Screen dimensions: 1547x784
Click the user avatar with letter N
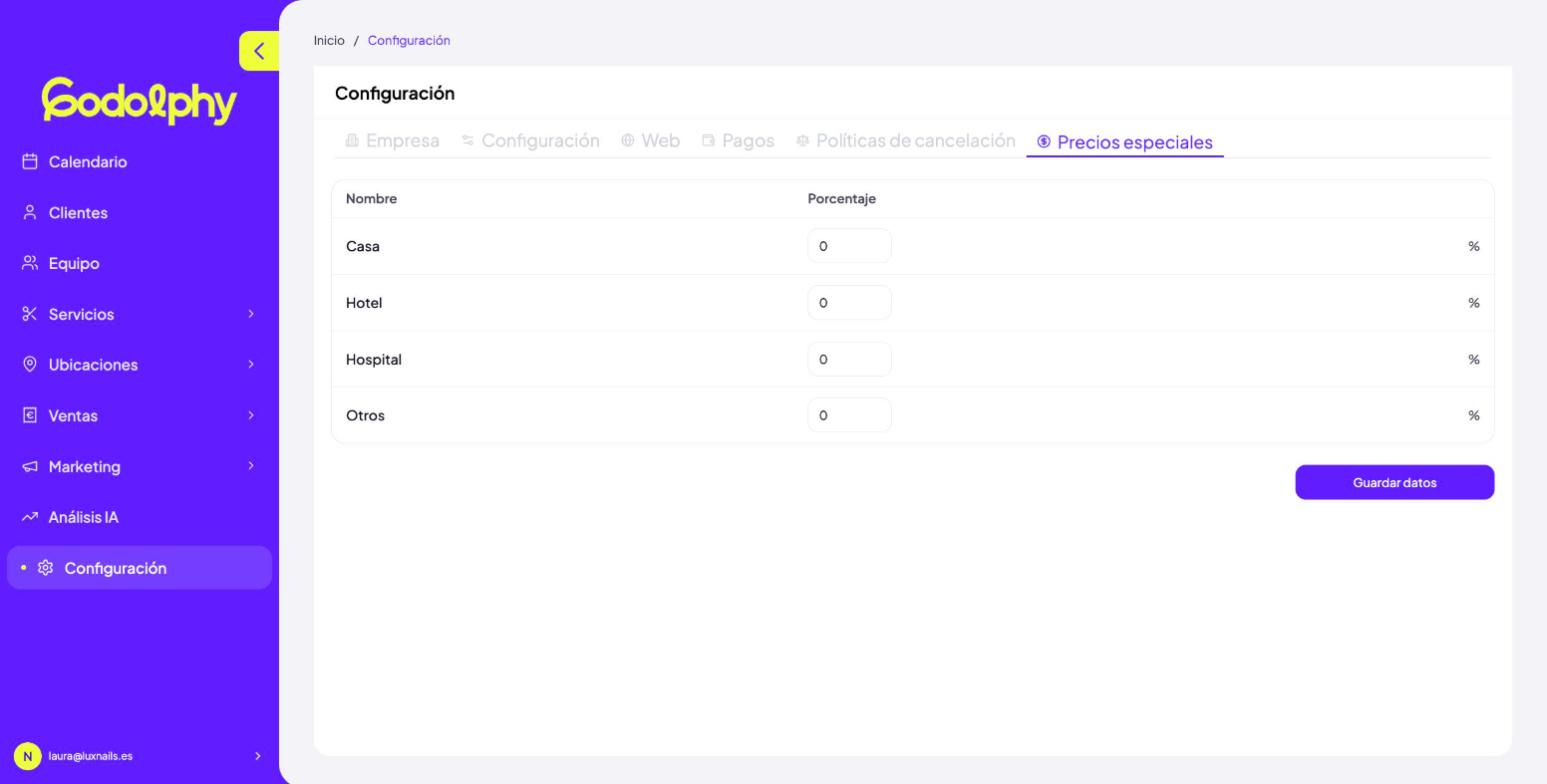[x=27, y=756]
